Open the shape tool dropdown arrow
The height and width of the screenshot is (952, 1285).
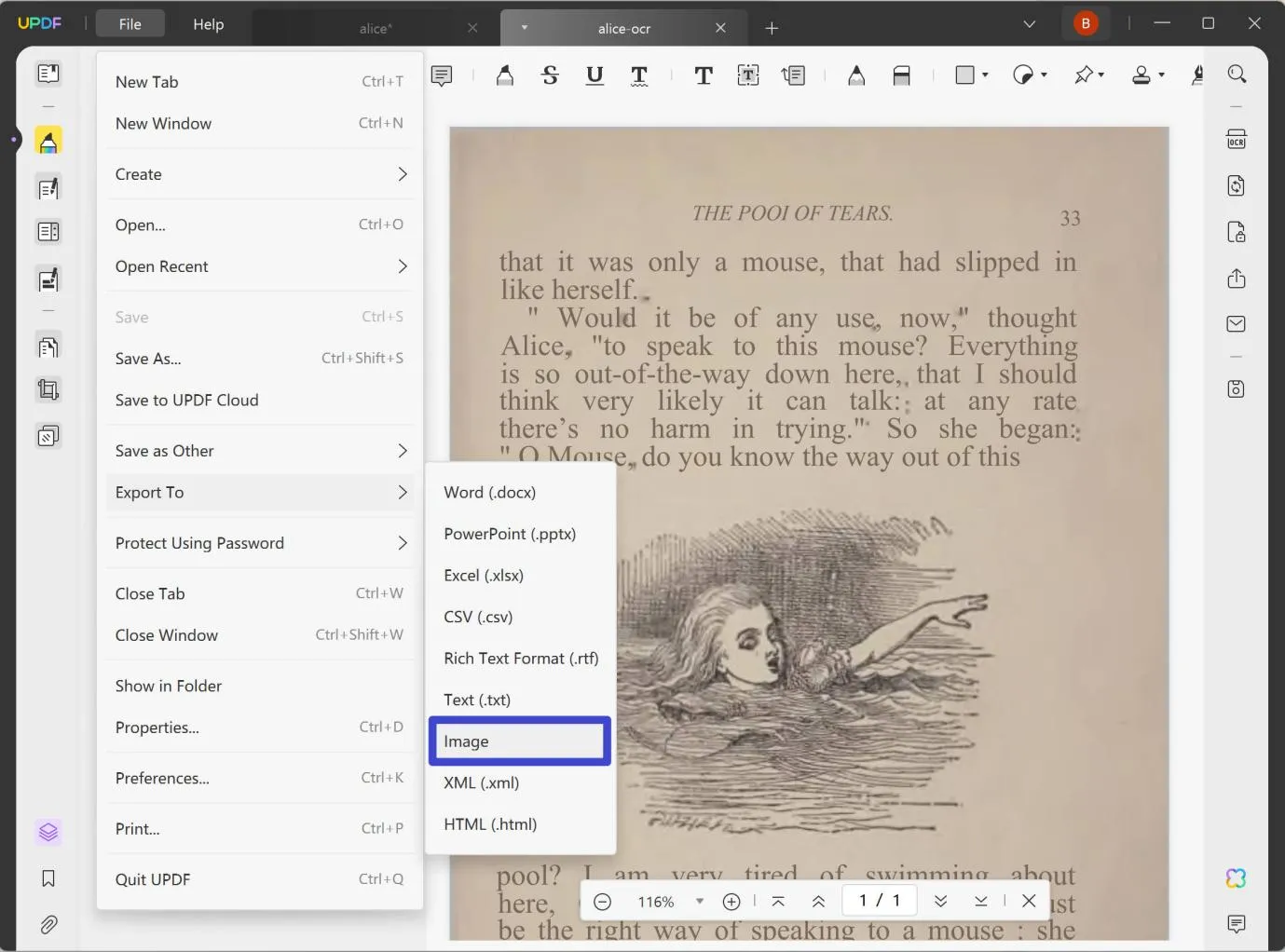tap(983, 75)
